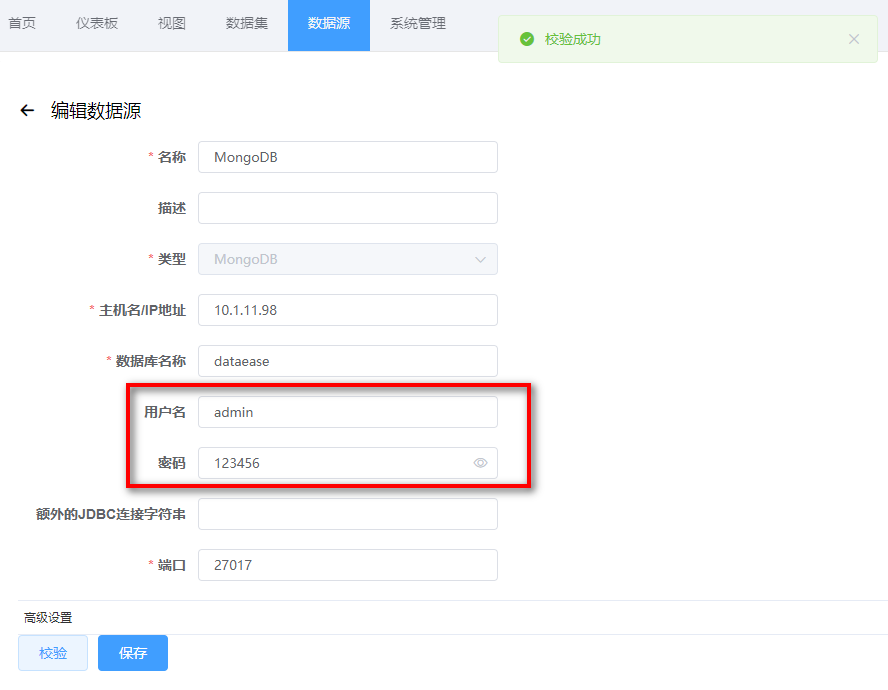Switch to the 仪表板 tab
Screen dimensions: 888x690
pyautogui.click(x=97, y=23)
